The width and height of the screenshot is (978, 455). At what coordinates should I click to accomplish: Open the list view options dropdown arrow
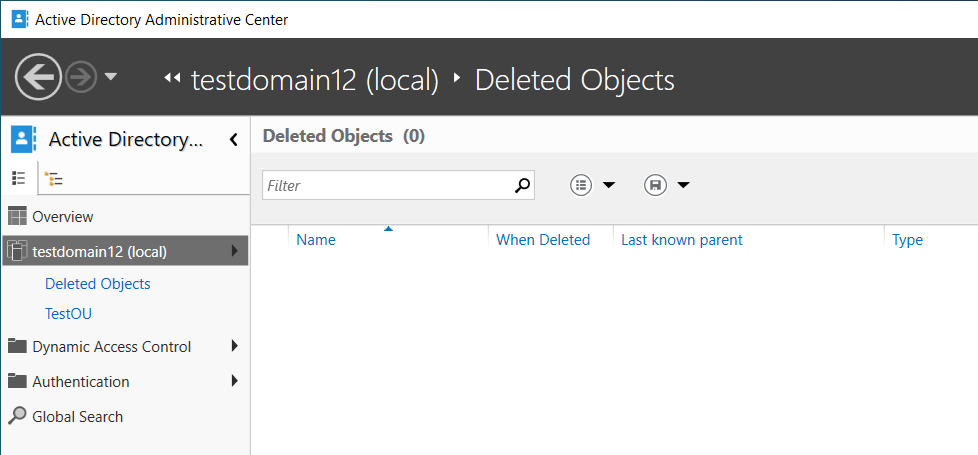pos(609,185)
